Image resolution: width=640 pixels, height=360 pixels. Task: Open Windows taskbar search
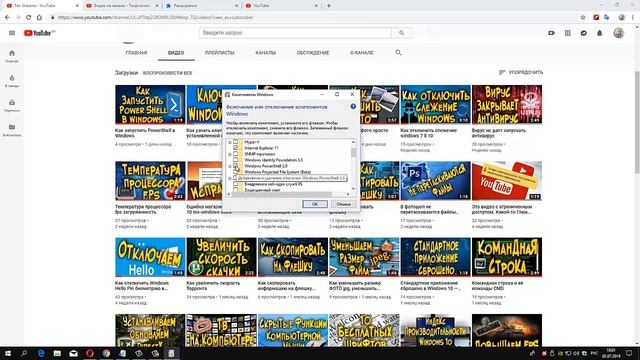[x=24, y=353]
